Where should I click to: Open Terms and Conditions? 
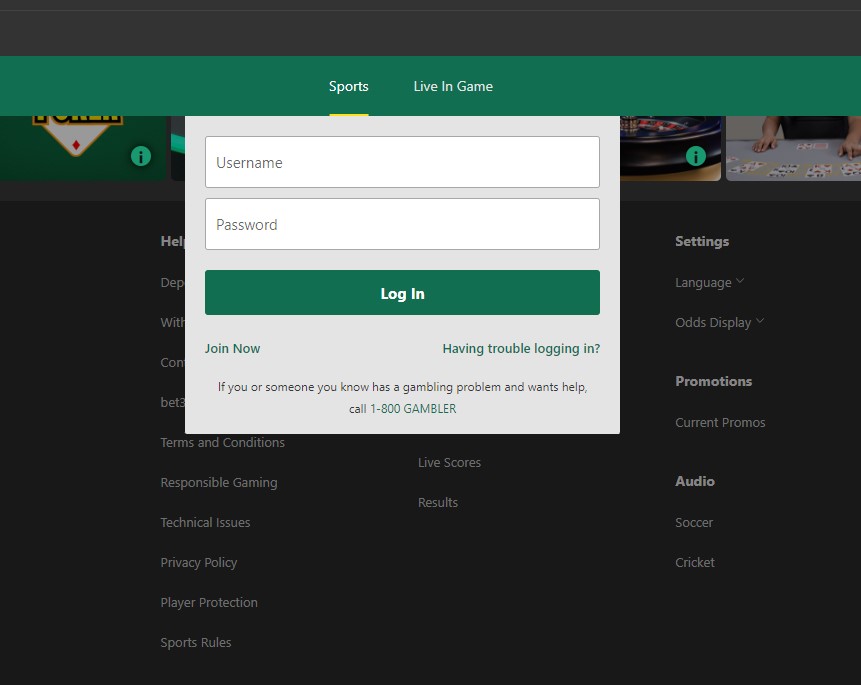coord(222,442)
